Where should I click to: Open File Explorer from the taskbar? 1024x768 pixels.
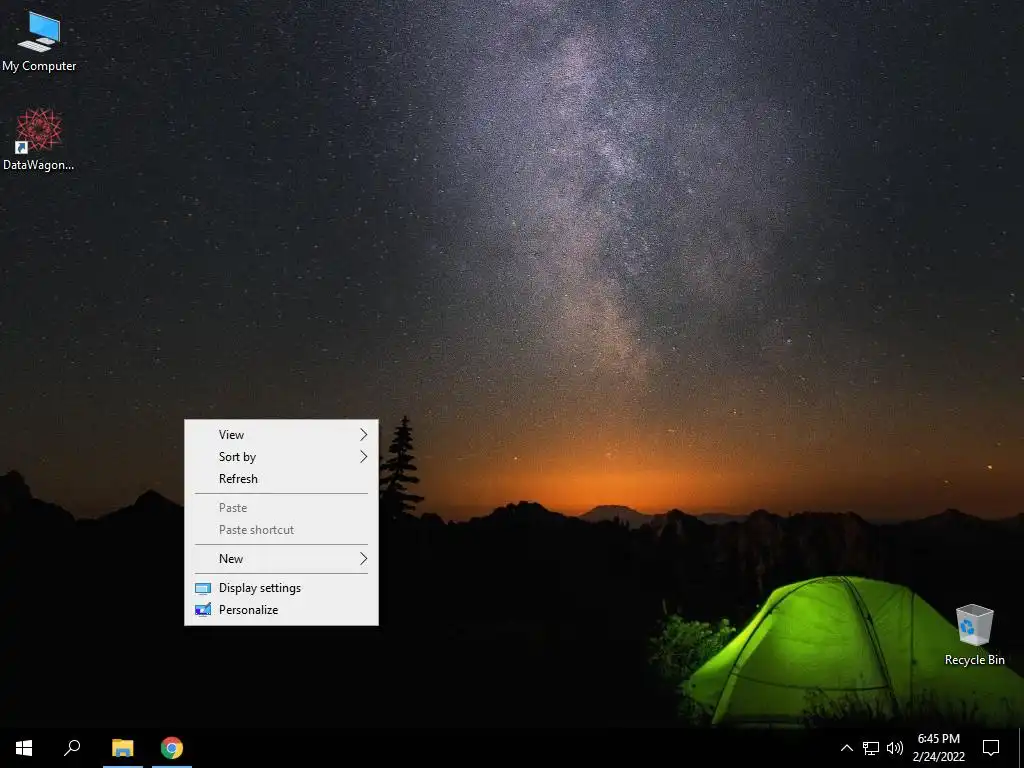tap(122, 748)
